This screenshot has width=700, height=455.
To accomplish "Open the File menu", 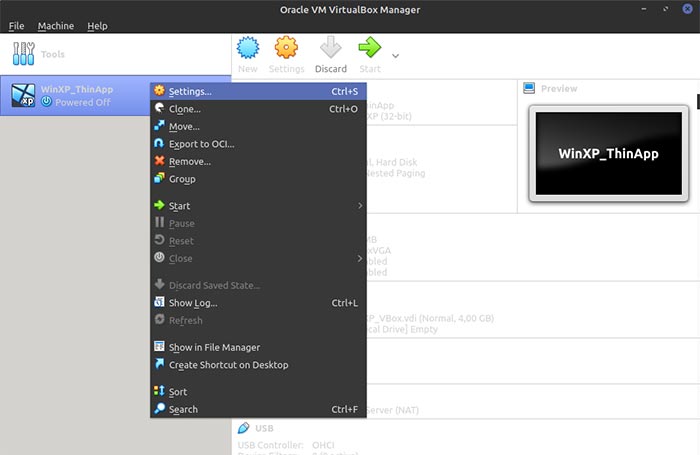I will click(17, 26).
